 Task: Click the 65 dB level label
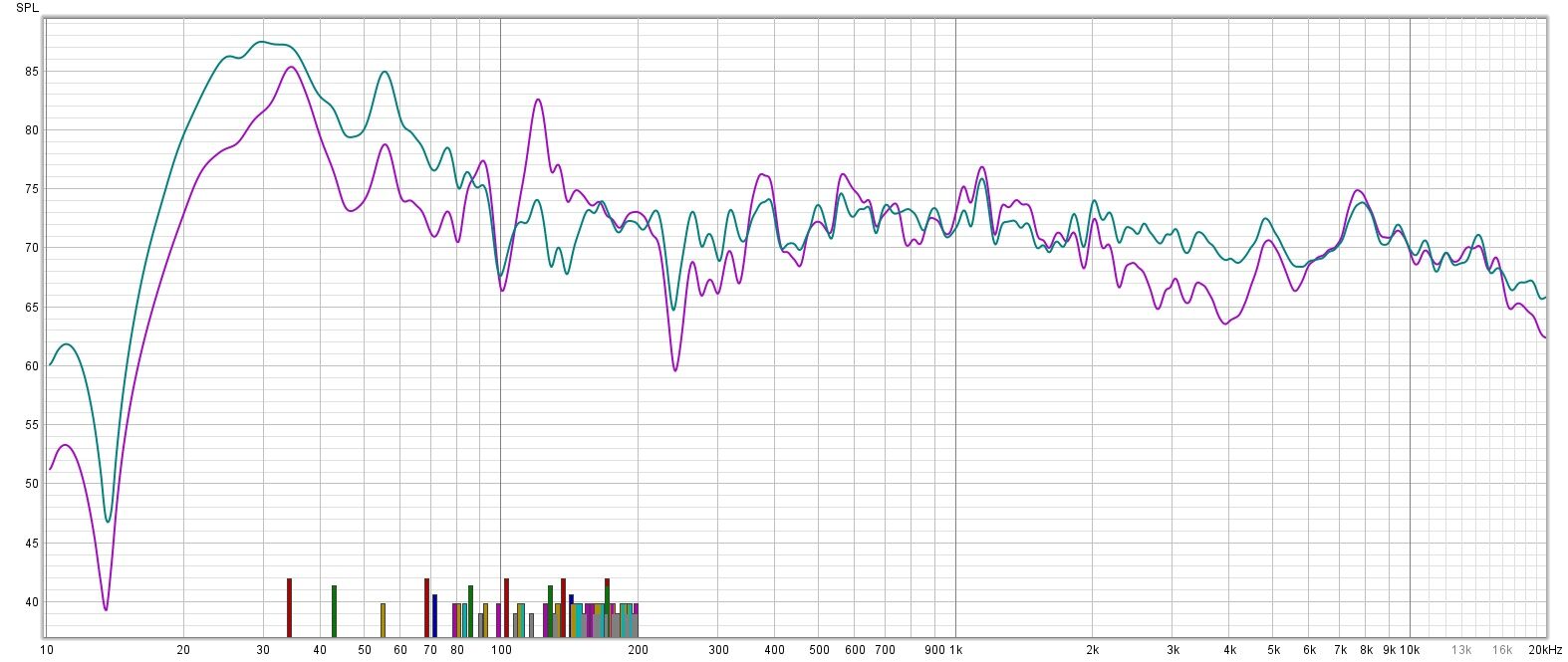[32, 308]
